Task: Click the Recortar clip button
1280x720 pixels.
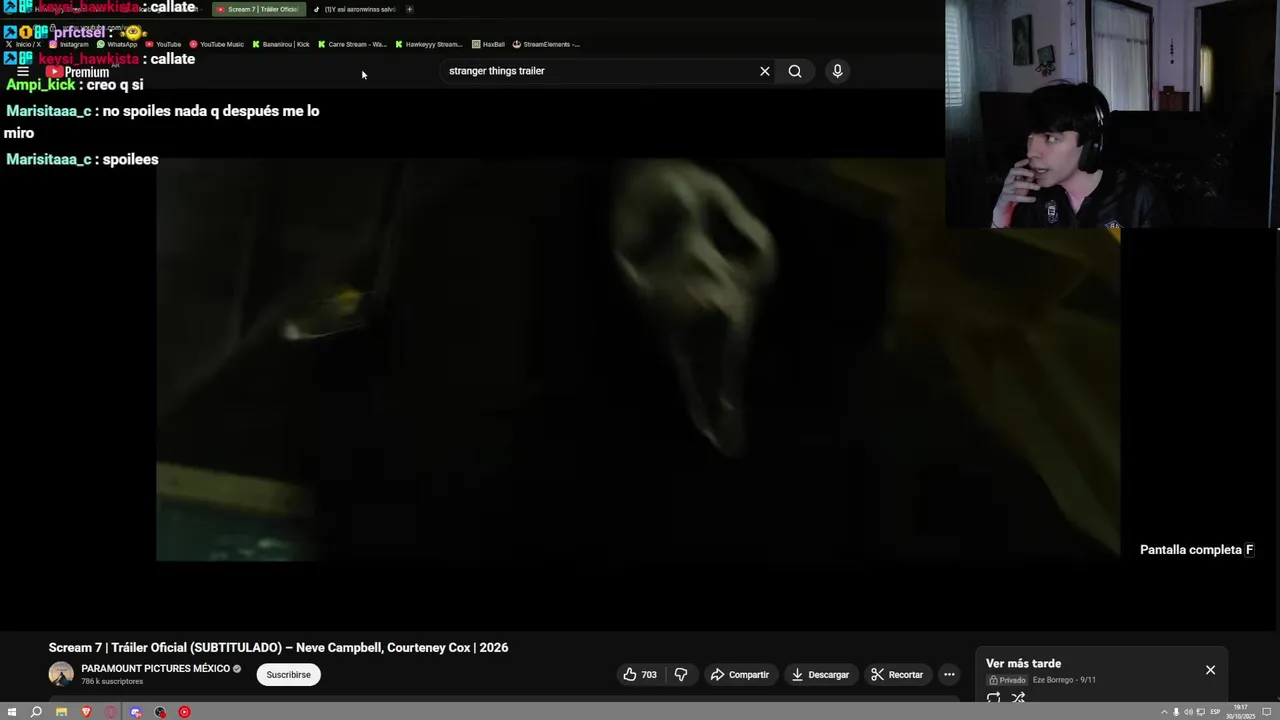Action: (x=897, y=675)
